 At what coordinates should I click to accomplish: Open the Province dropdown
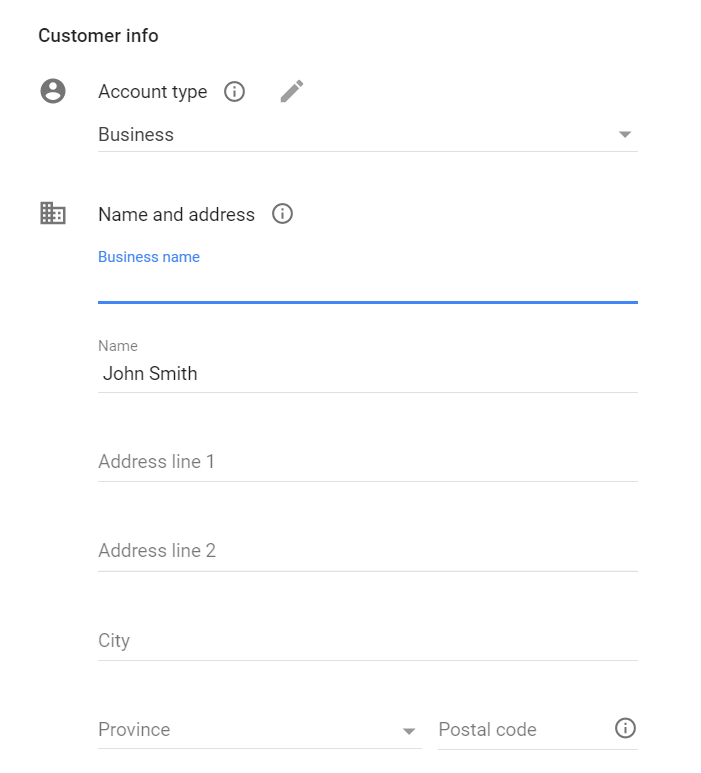click(x=260, y=730)
